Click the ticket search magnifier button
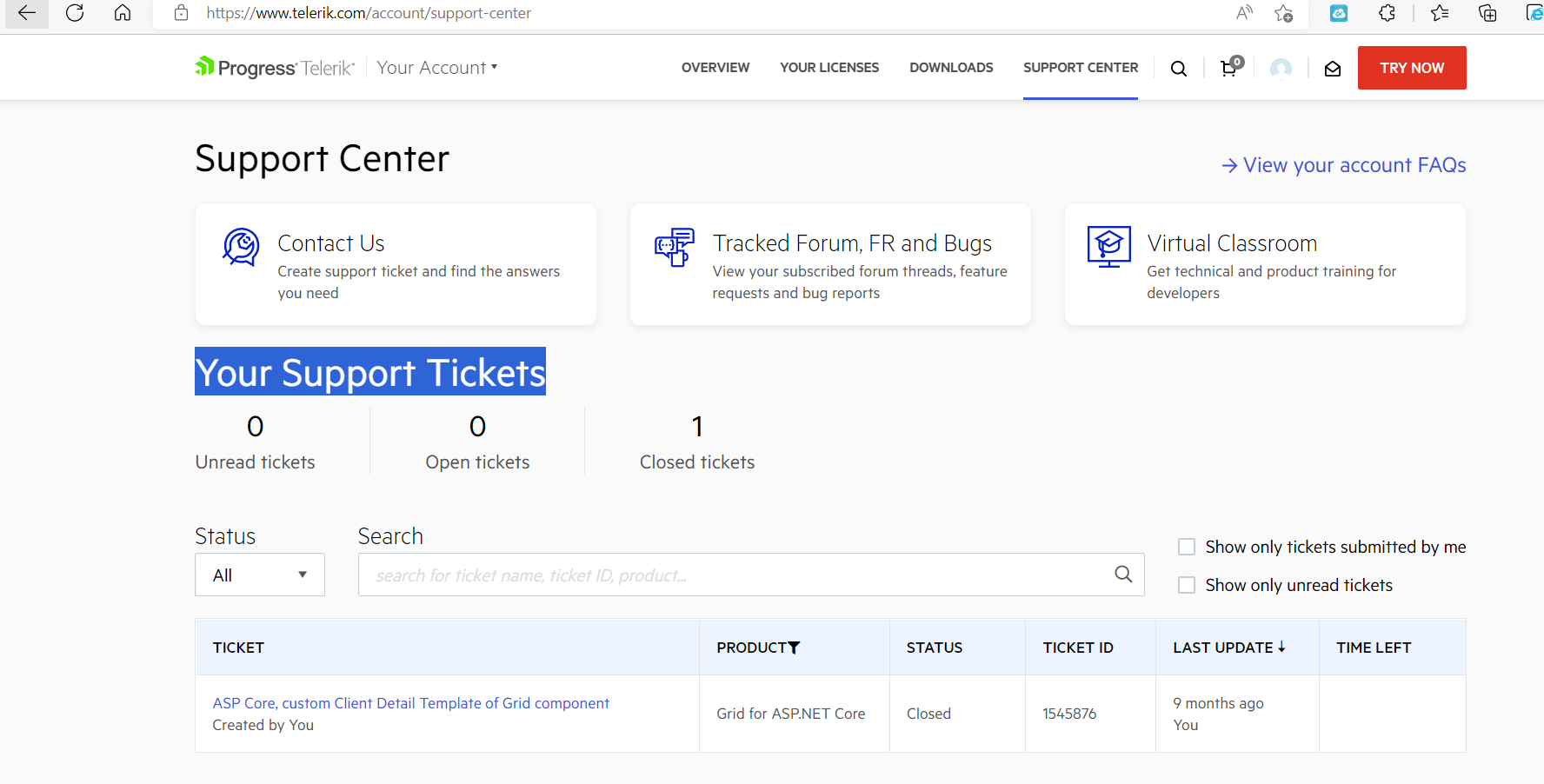The height and width of the screenshot is (784, 1544). tap(1123, 575)
